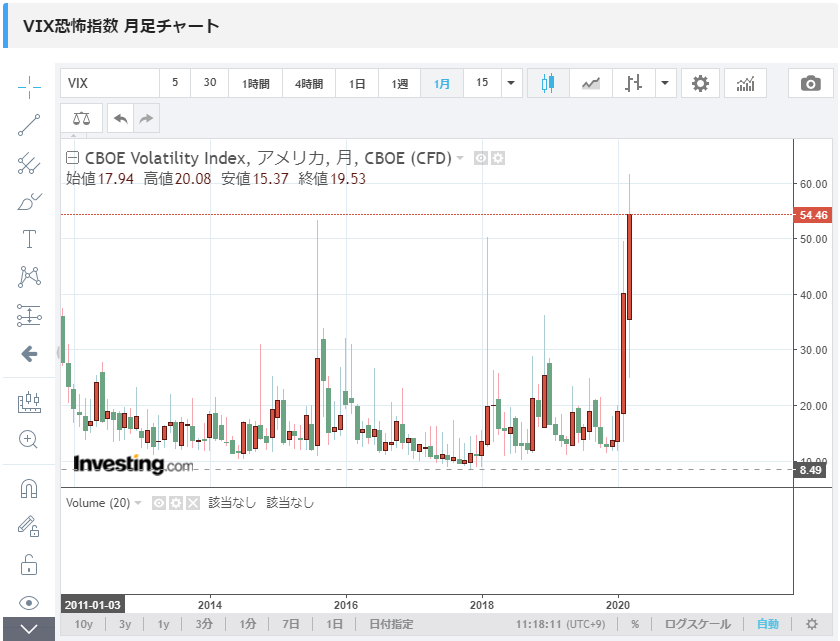Open bottom bar settings gear

(812, 624)
